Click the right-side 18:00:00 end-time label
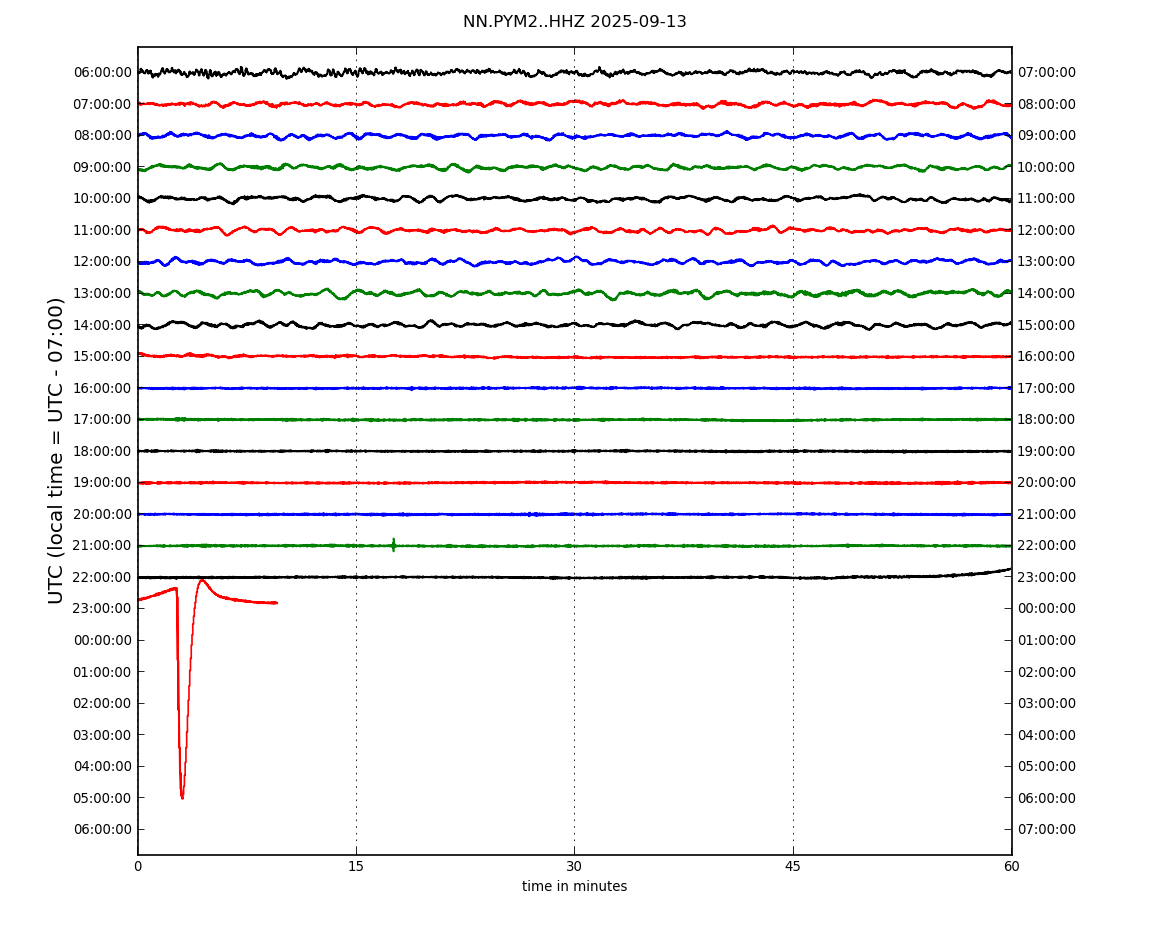The image size is (1150, 950). pyautogui.click(x=1047, y=420)
